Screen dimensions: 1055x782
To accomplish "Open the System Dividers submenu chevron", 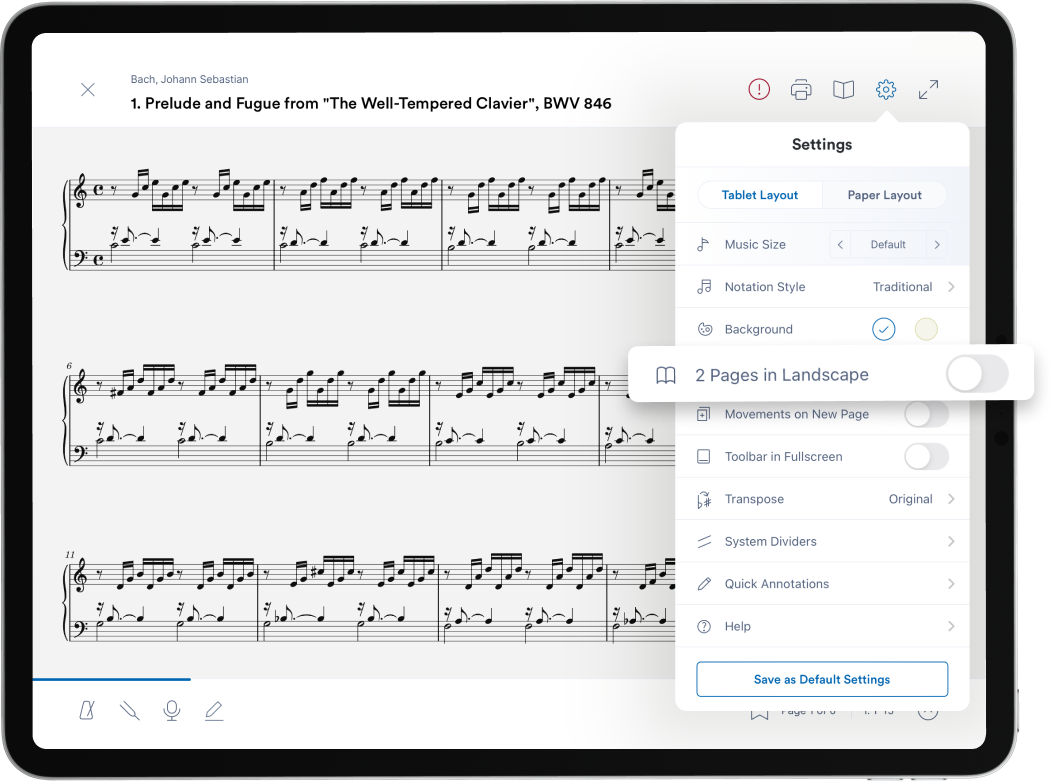I will coord(951,541).
